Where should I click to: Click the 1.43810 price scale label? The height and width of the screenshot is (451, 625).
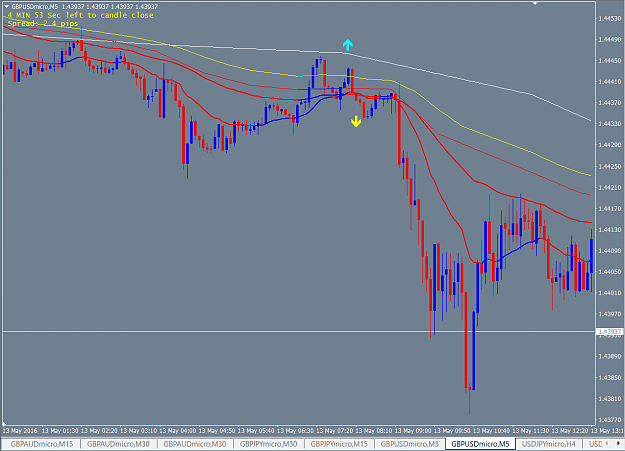[610, 399]
